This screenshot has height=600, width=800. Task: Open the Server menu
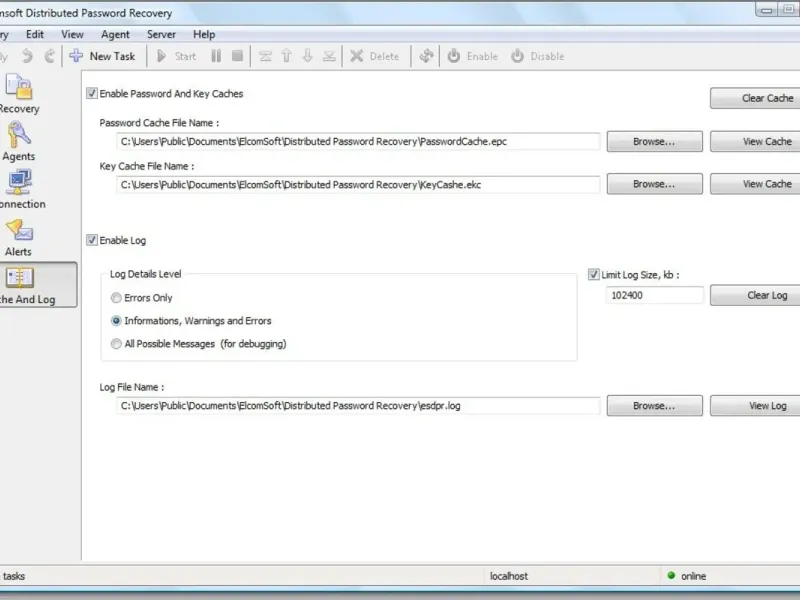click(161, 34)
